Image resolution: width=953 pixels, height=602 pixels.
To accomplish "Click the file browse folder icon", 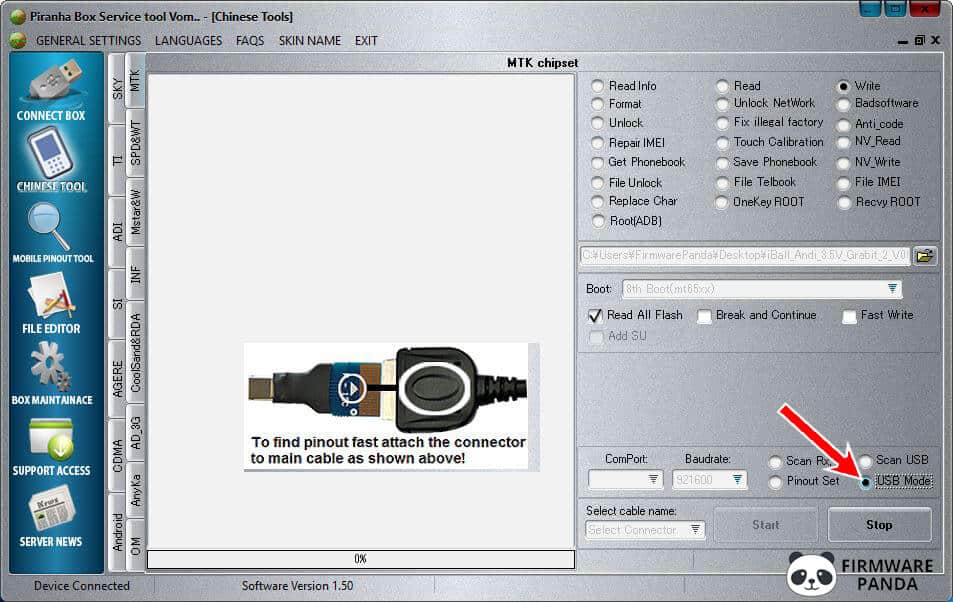I will [x=924, y=256].
